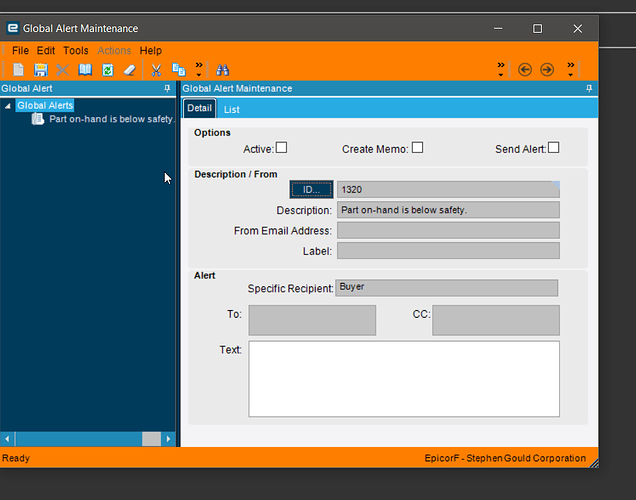636x500 pixels.
Task: Open toolbar overflow chevron left of back arrow
Action: point(501,69)
